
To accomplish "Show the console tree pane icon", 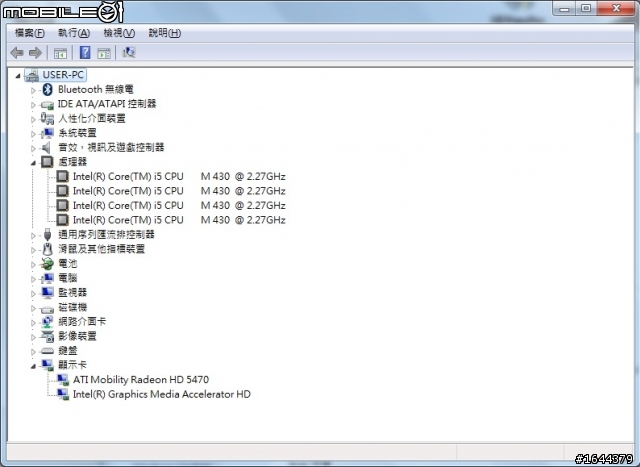I will tap(60, 53).
